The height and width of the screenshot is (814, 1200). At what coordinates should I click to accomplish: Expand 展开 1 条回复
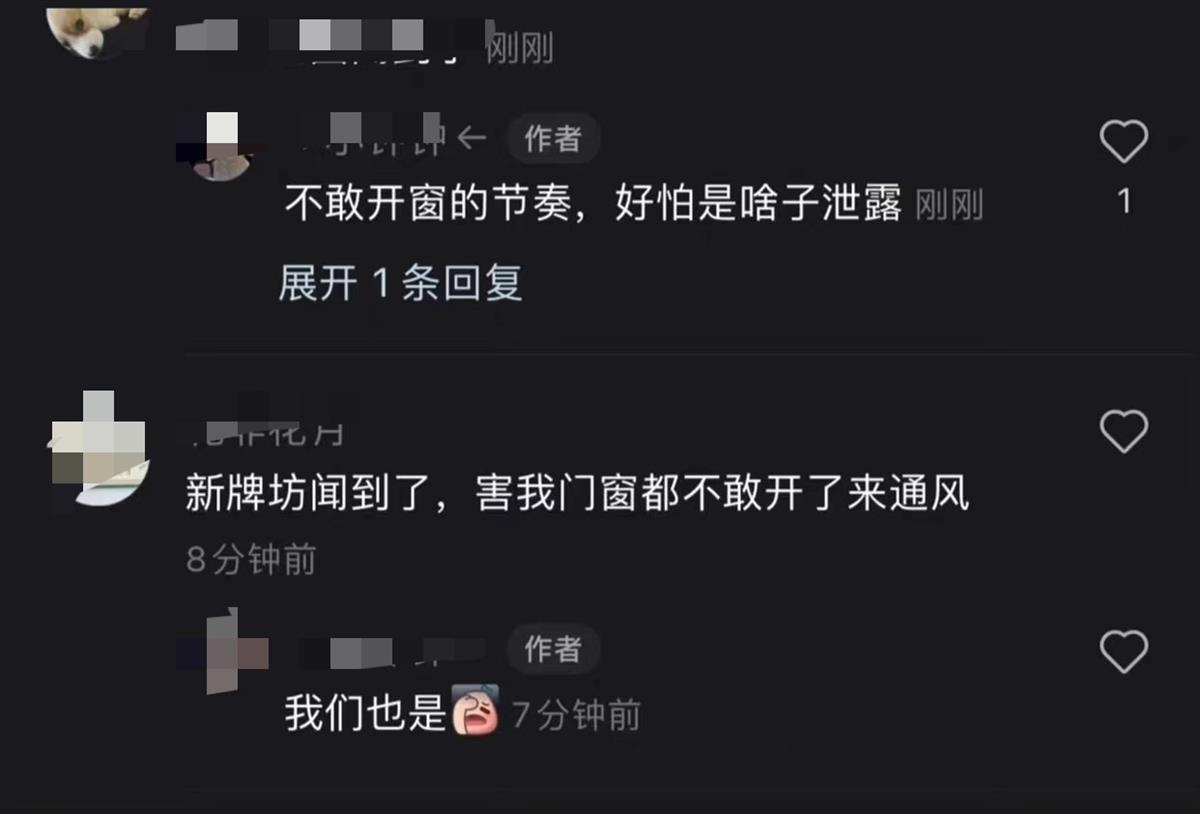[x=400, y=284]
